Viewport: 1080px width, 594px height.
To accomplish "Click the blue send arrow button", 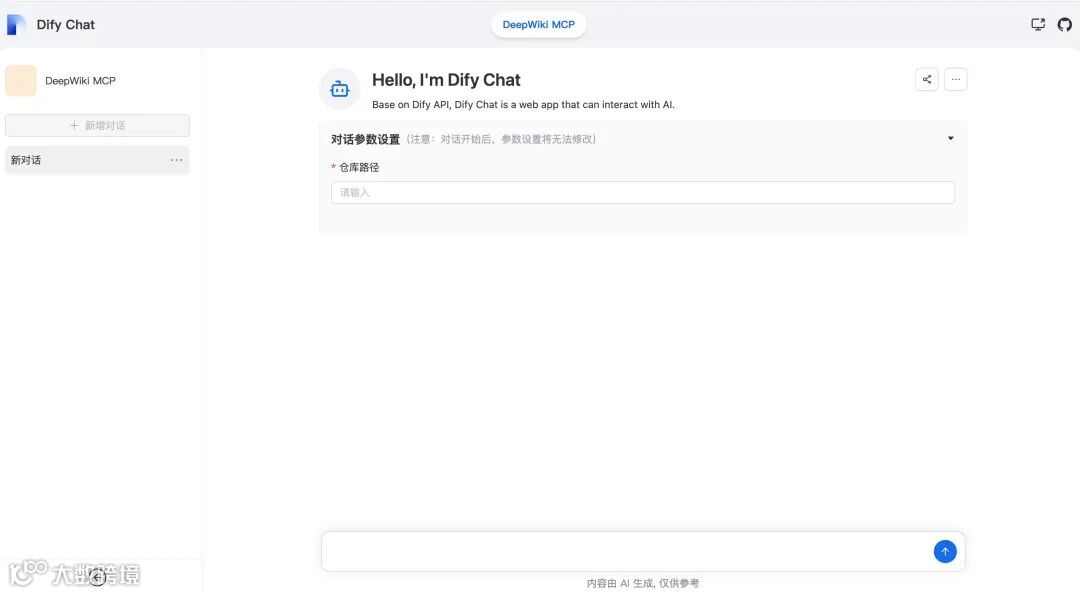I will click(x=945, y=551).
